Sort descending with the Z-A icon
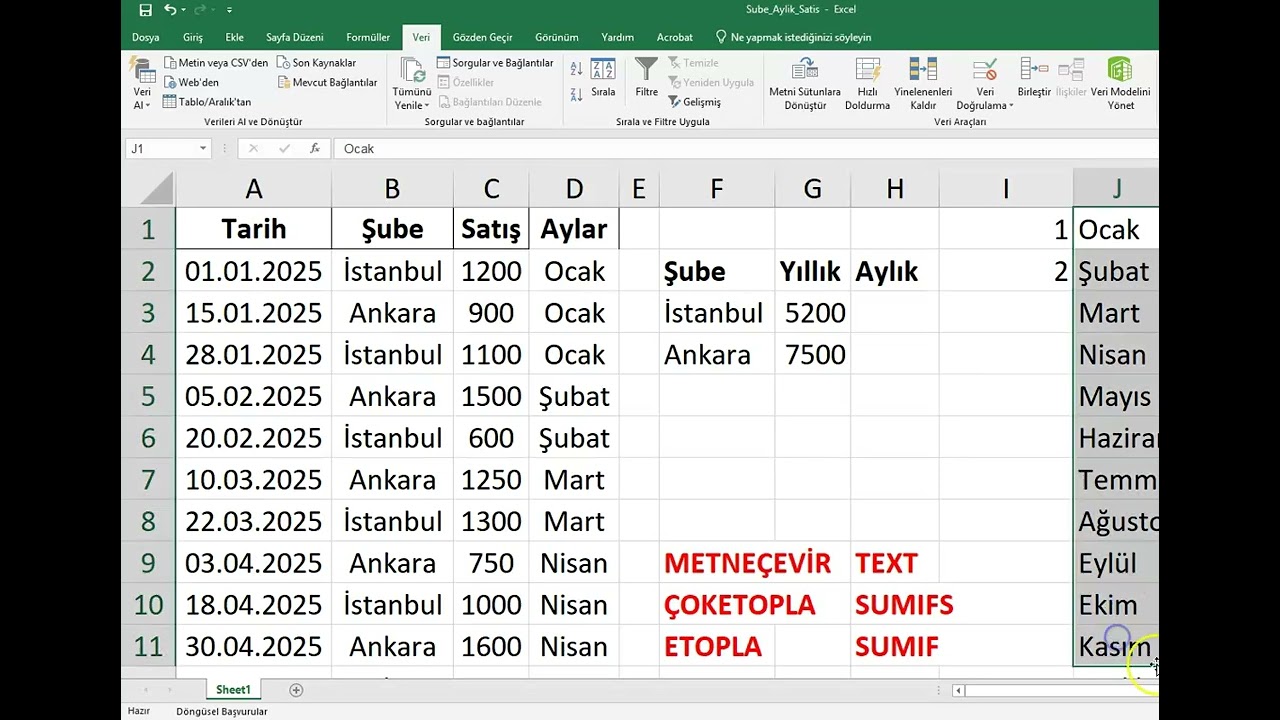 click(x=577, y=95)
